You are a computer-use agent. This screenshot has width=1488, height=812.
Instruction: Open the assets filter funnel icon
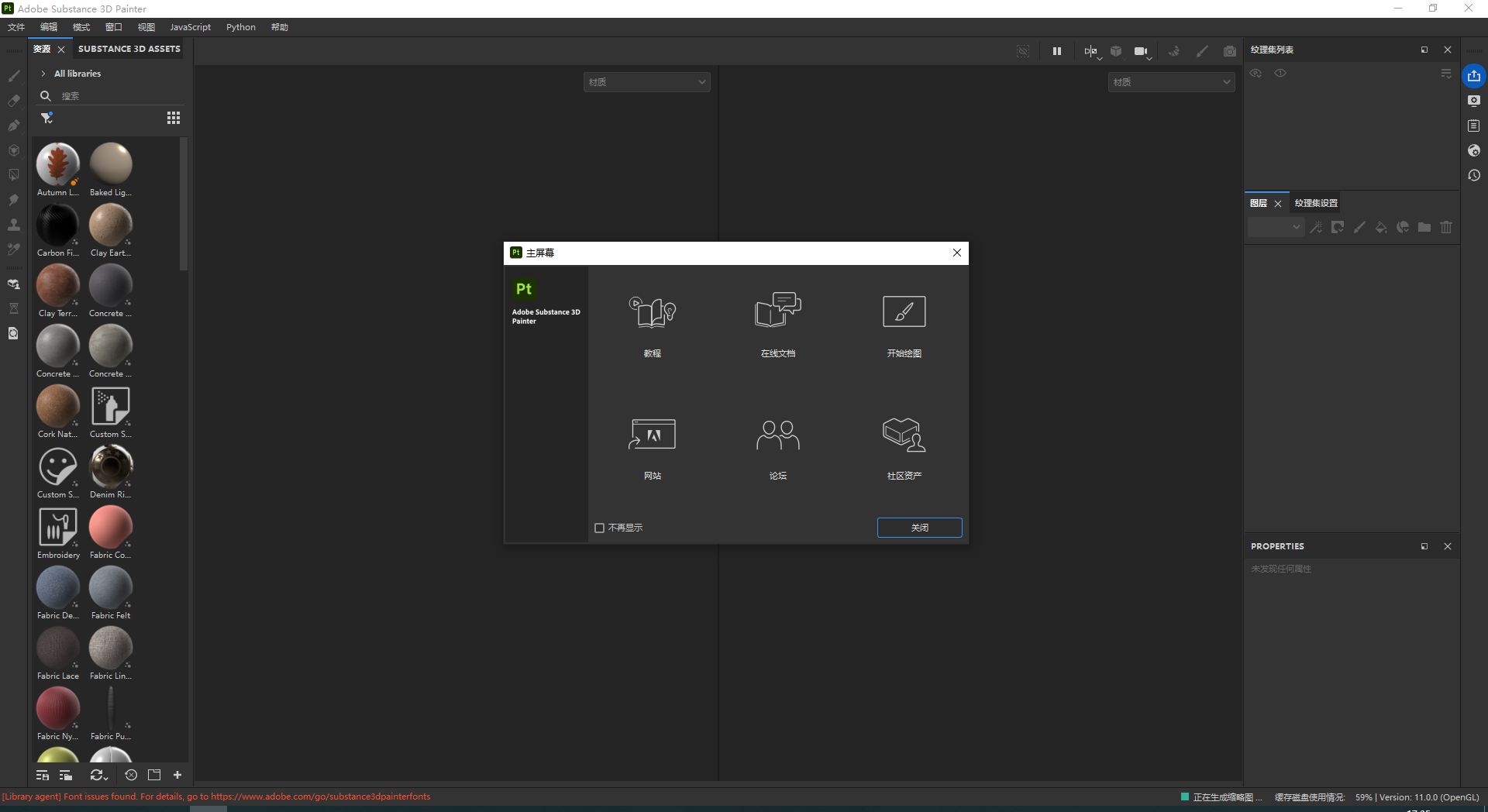point(46,118)
